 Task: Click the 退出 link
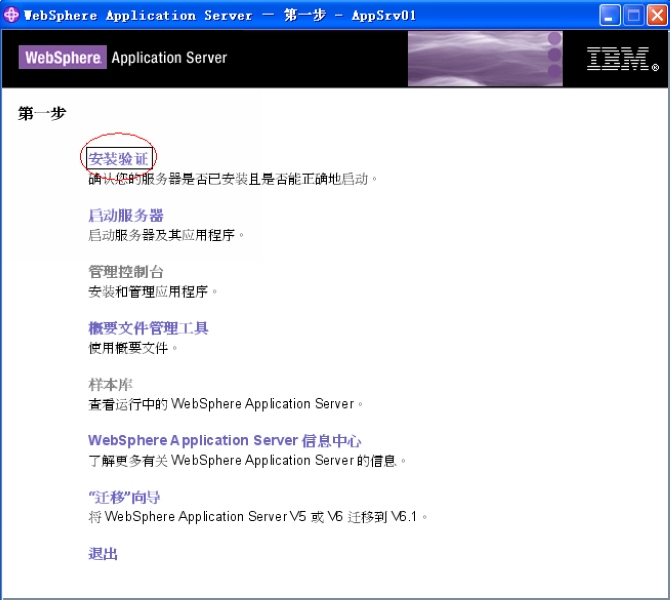click(x=103, y=554)
